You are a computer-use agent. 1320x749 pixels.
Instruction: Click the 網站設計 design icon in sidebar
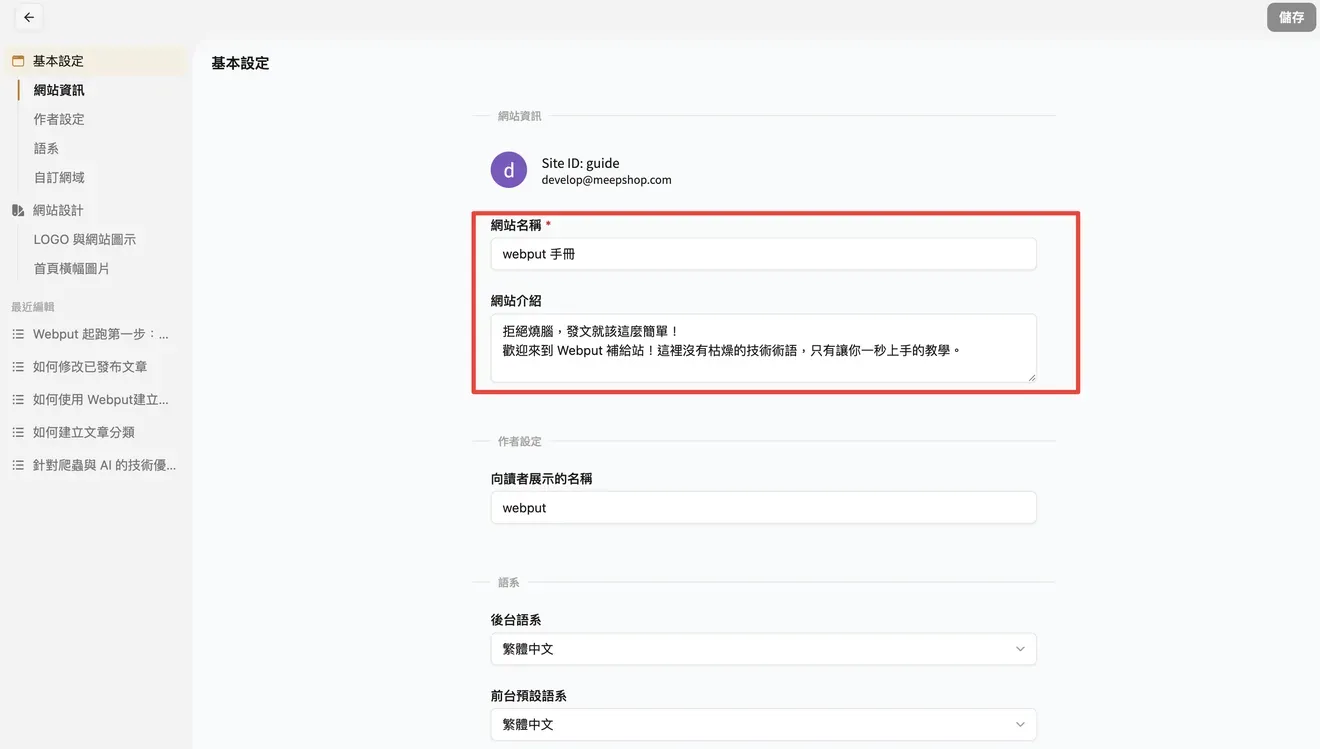pyautogui.click(x=18, y=210)
